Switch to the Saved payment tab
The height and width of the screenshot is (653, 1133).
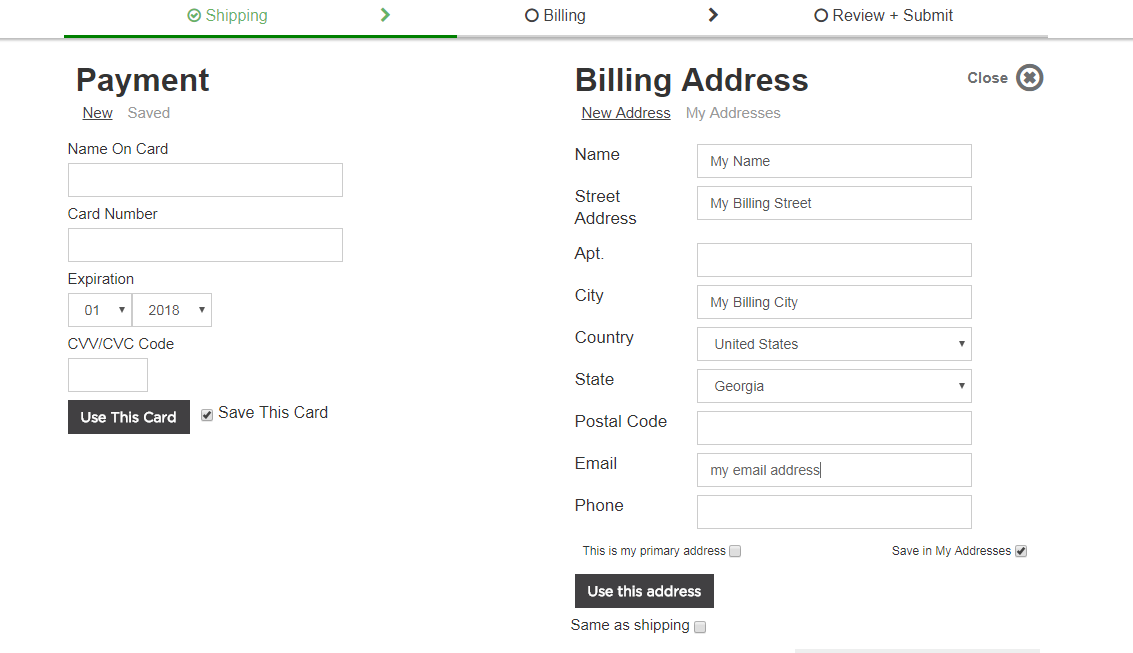pyautogui.click(x=149, y=113)
